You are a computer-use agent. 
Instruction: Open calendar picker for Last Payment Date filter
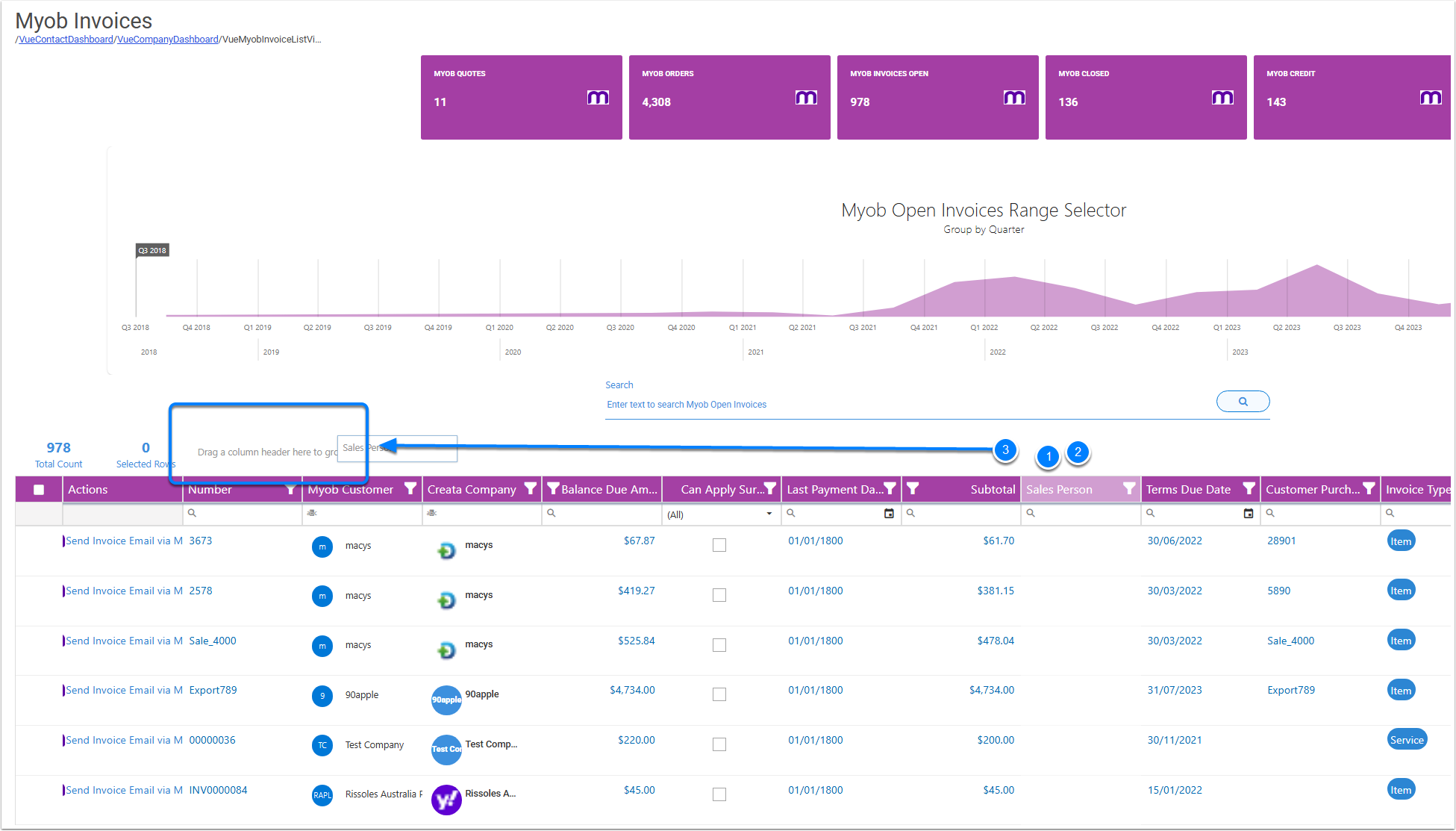click(889, 514)
